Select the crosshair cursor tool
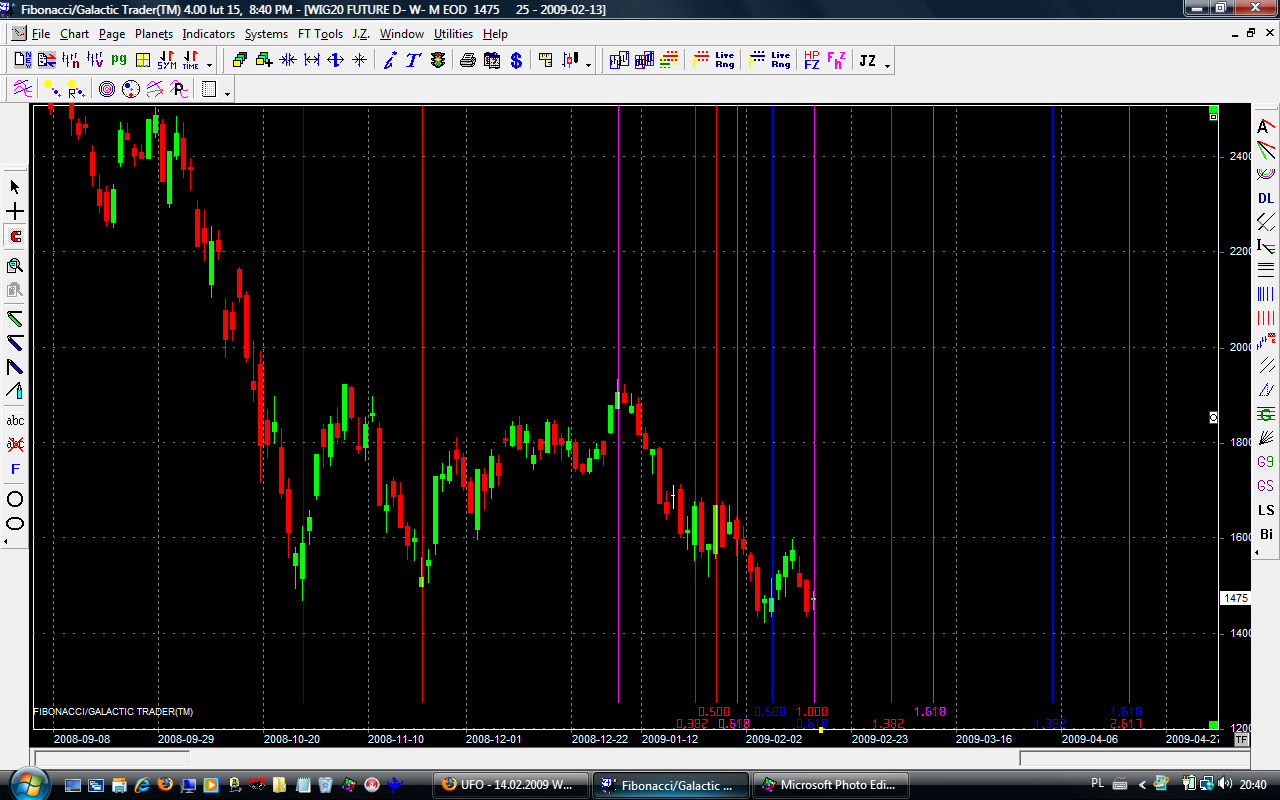This screenshot has height=800, width=1280. [15, 212]
